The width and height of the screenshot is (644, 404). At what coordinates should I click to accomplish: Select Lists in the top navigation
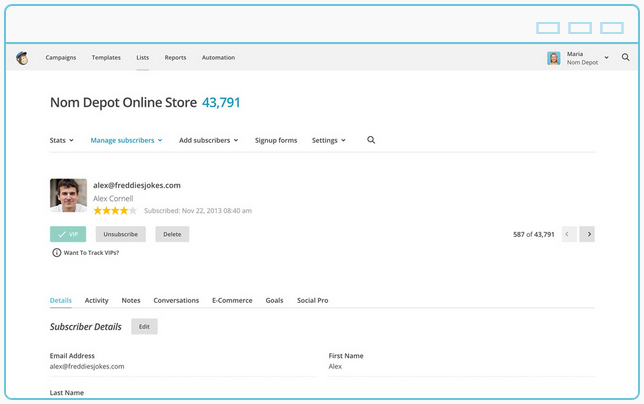143,57
